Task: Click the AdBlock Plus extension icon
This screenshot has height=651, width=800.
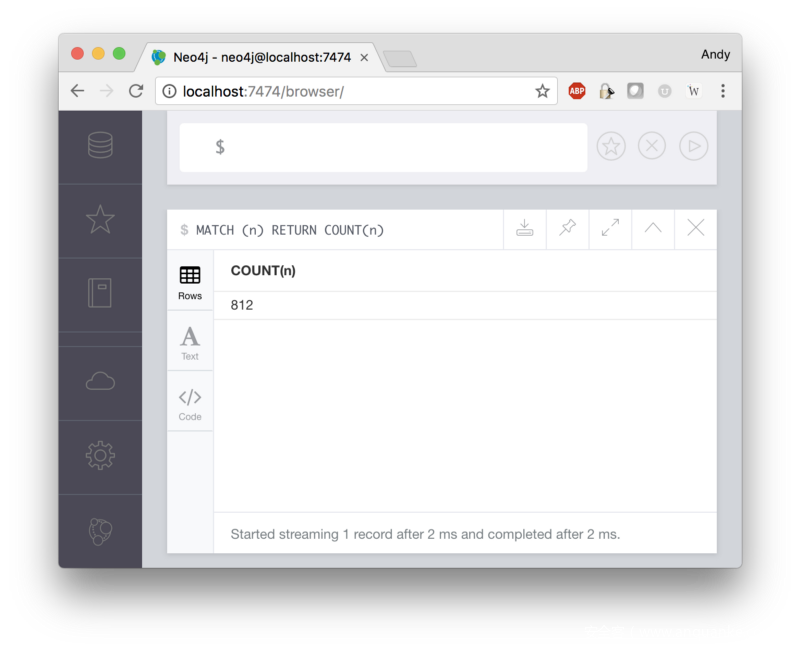Action: pos(577,91)
